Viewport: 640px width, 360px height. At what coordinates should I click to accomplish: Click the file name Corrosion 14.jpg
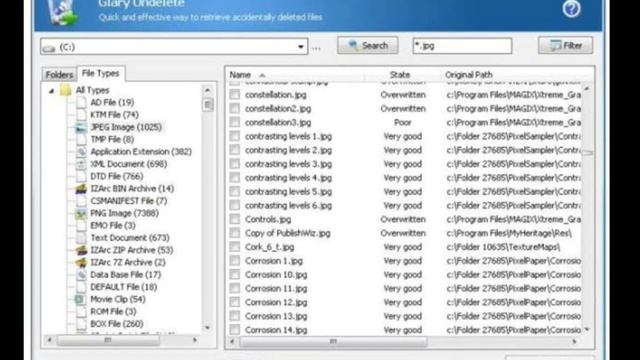pos(276,330)
